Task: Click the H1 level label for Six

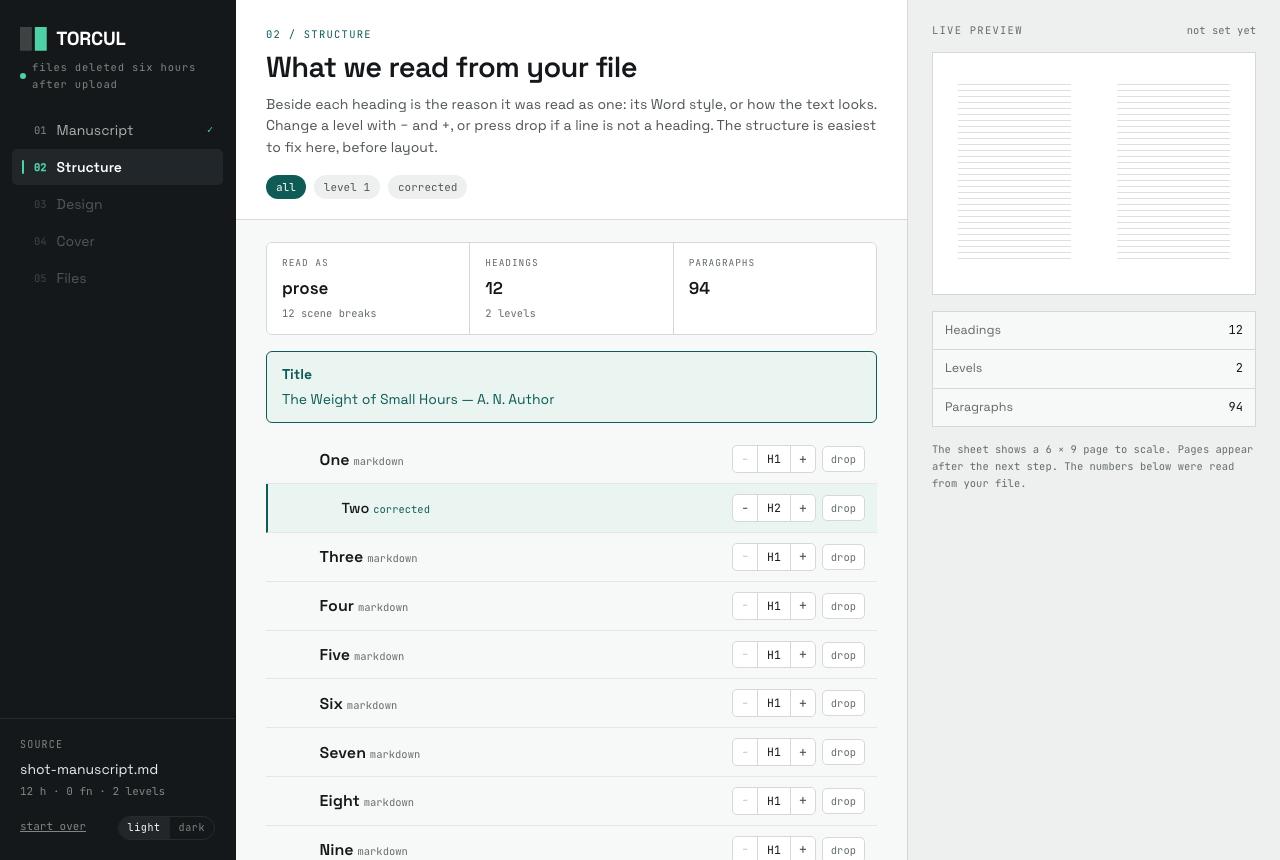Action: click(x=774, y=703)
